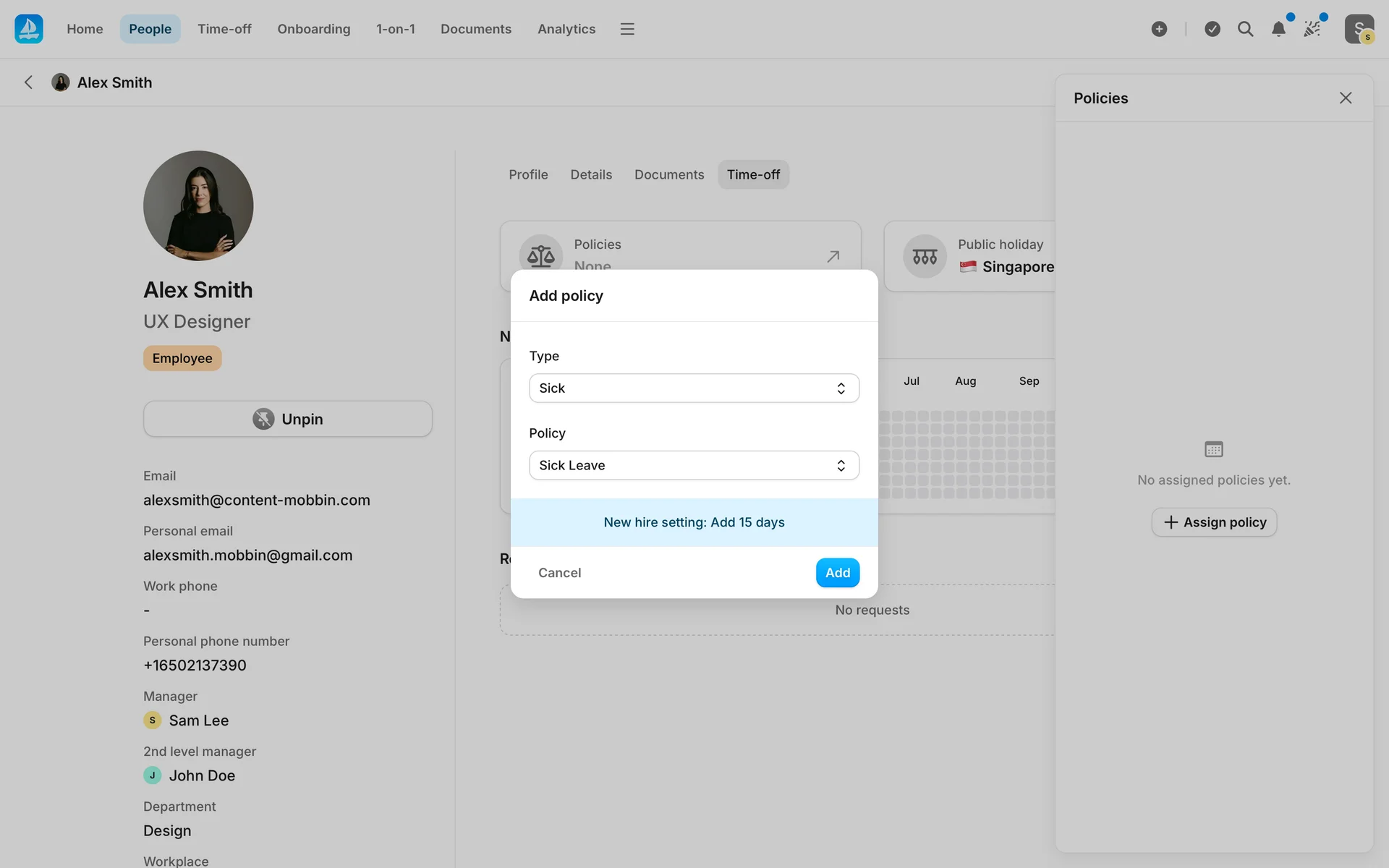This screenshot has width=1389, height=868.
Task: Click the plus quick-add icon in header
Action: 1159,29
